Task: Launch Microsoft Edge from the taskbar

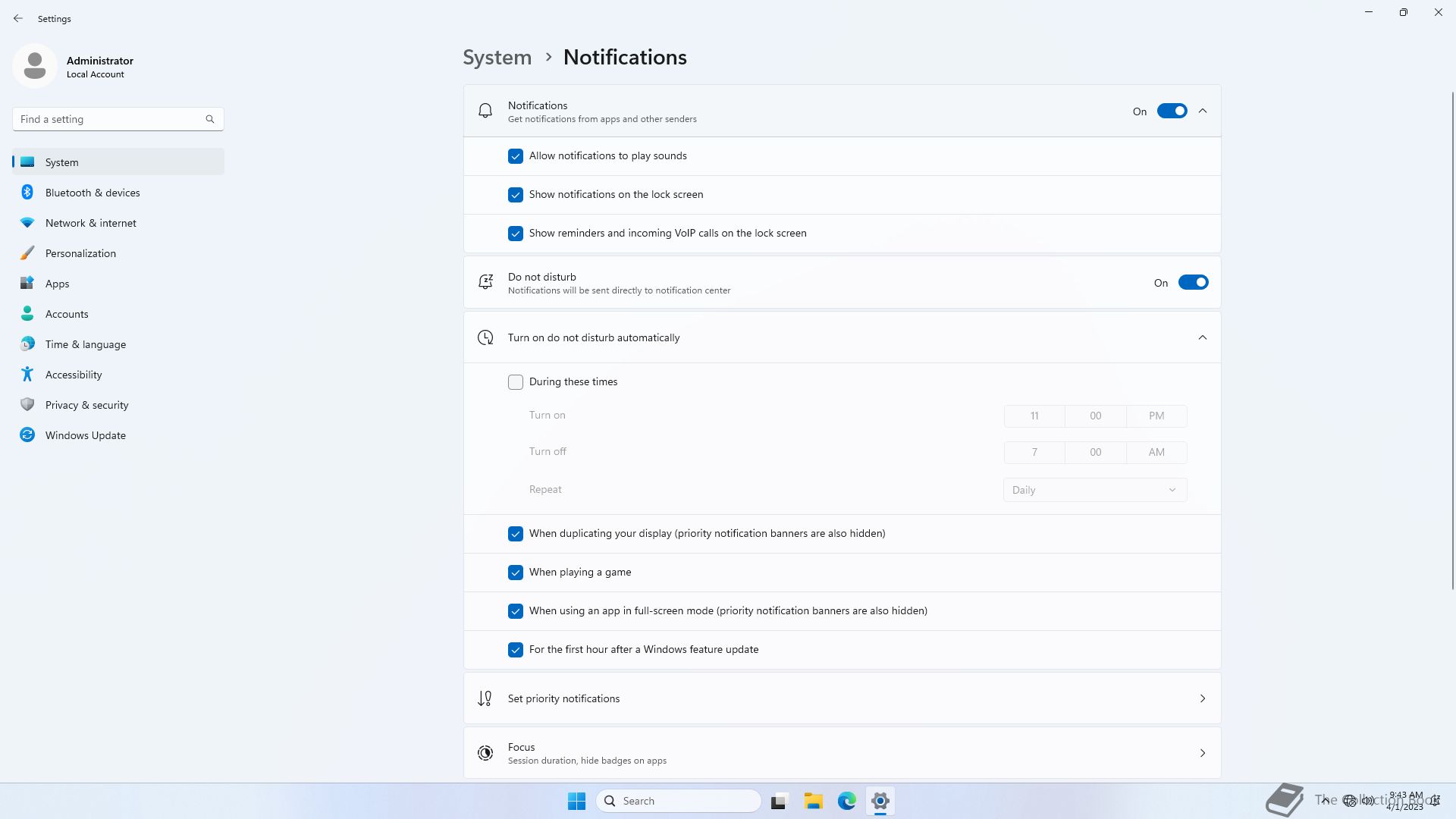Action: pyautogui.click(x=847, y=801)
